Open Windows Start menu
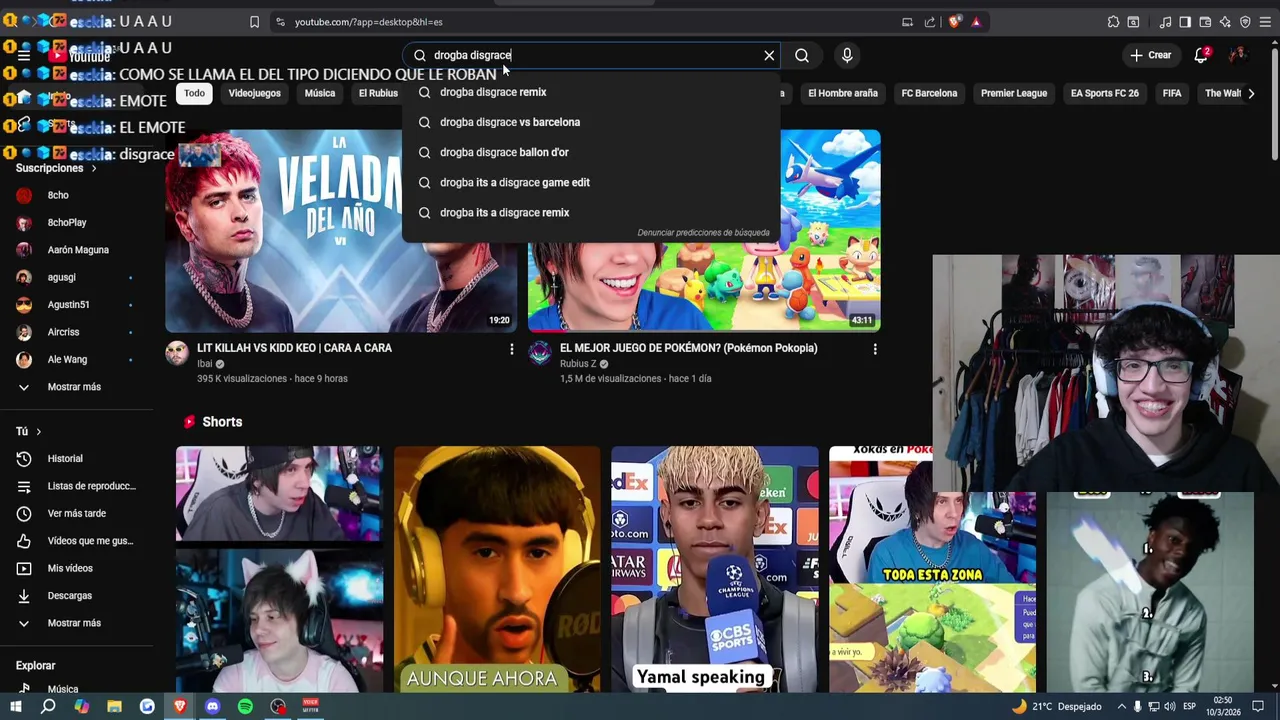This screenshot has width=1280, height=720. (x=15, y=707)
